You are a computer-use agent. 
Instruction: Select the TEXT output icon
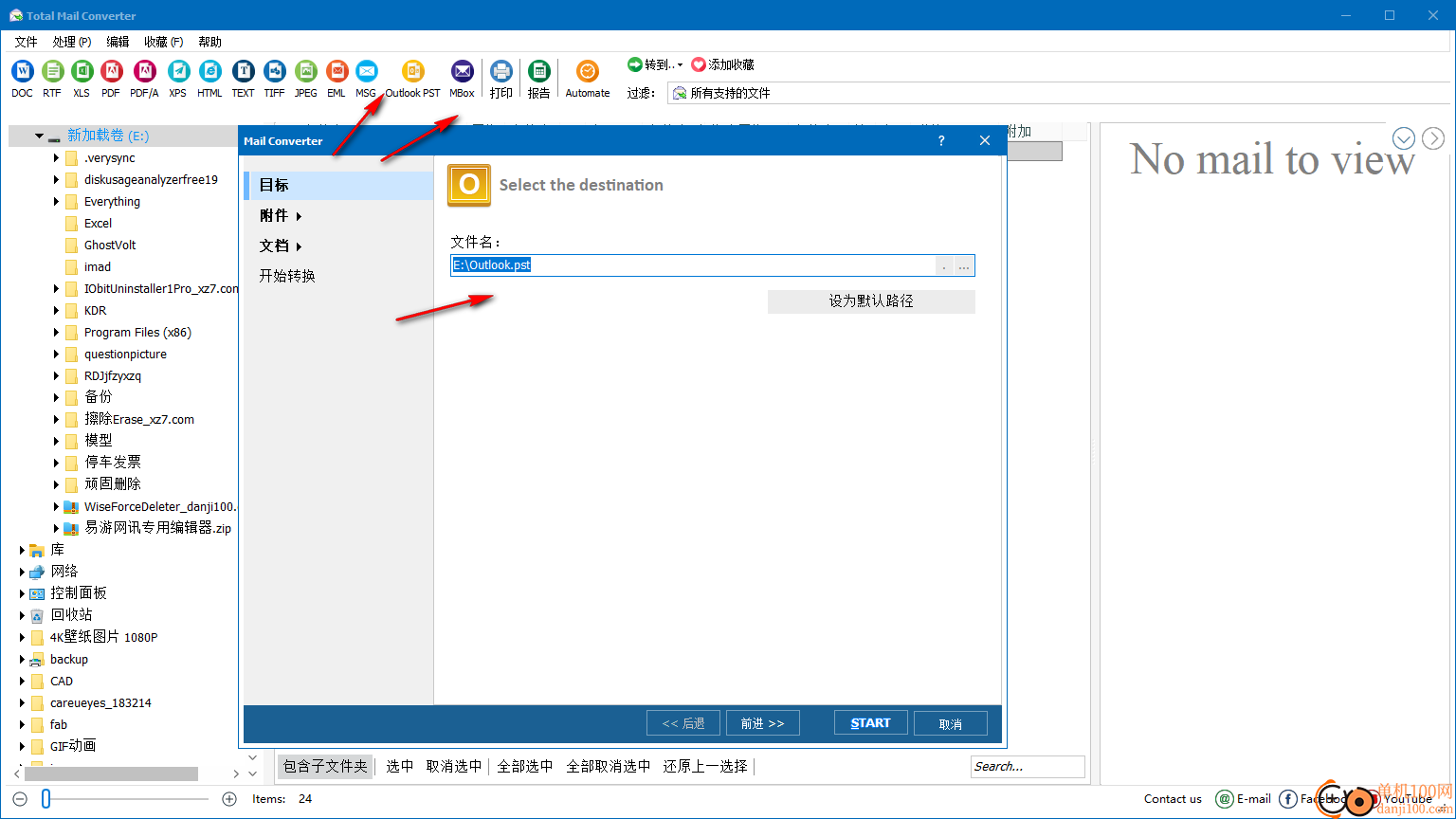[243, 71]
